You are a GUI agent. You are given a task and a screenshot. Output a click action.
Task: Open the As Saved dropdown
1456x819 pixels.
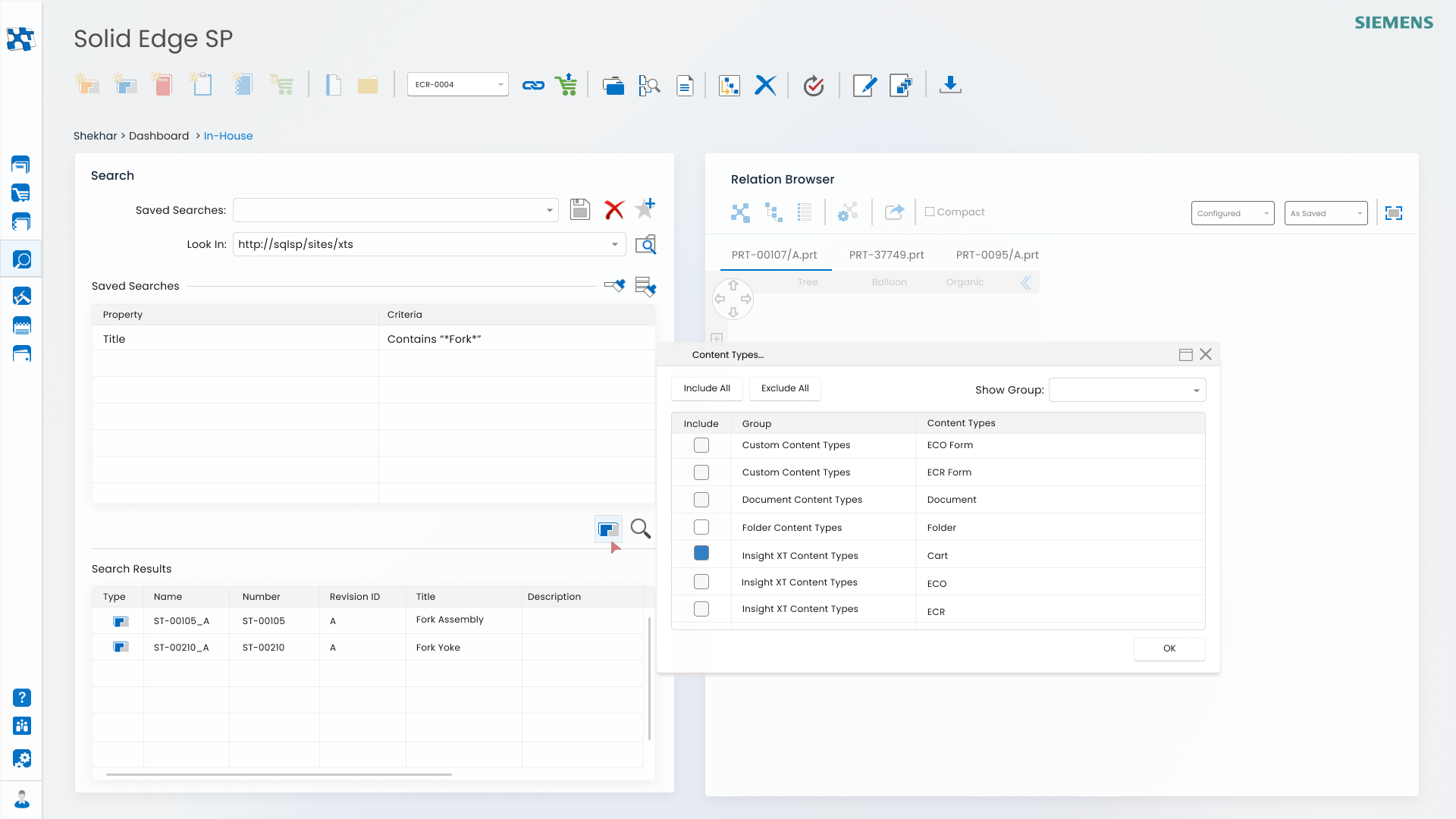click(1326, 213)
